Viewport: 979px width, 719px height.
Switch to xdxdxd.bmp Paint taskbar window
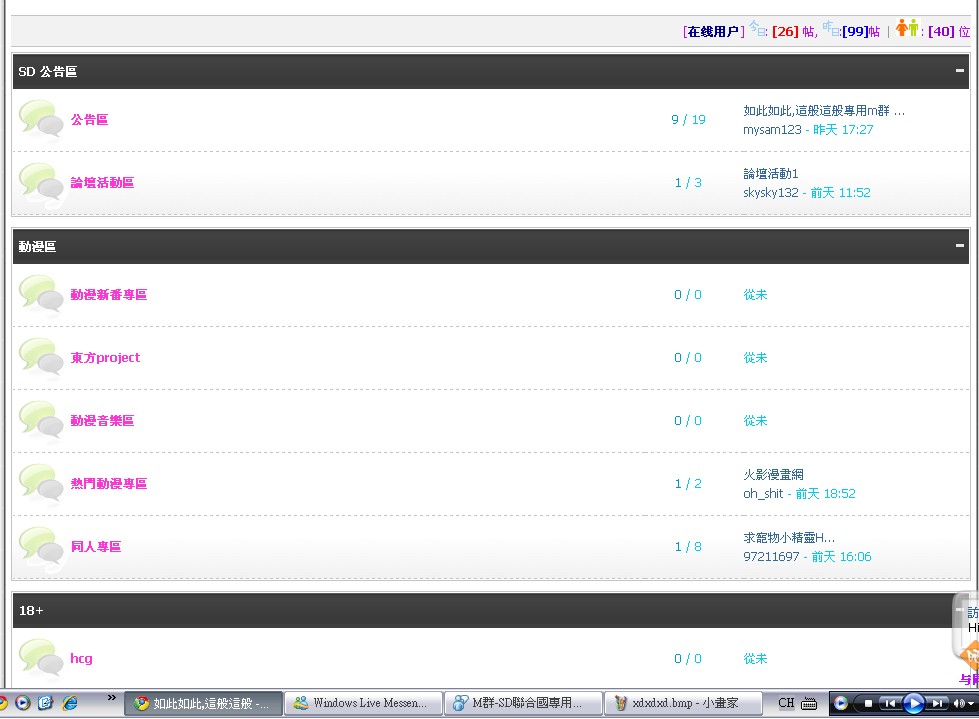pos(684,703)
